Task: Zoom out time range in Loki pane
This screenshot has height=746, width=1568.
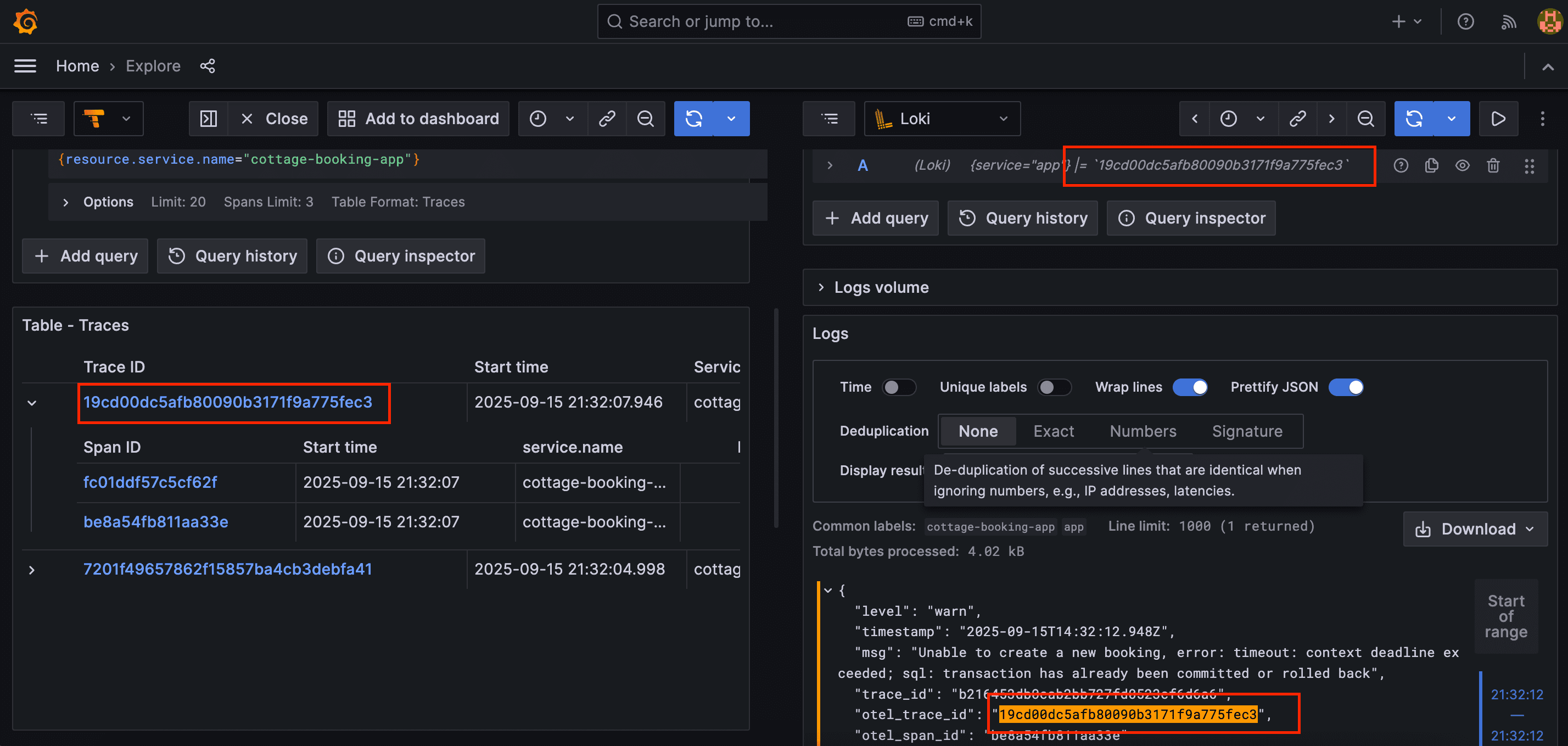Action: 1365,119
